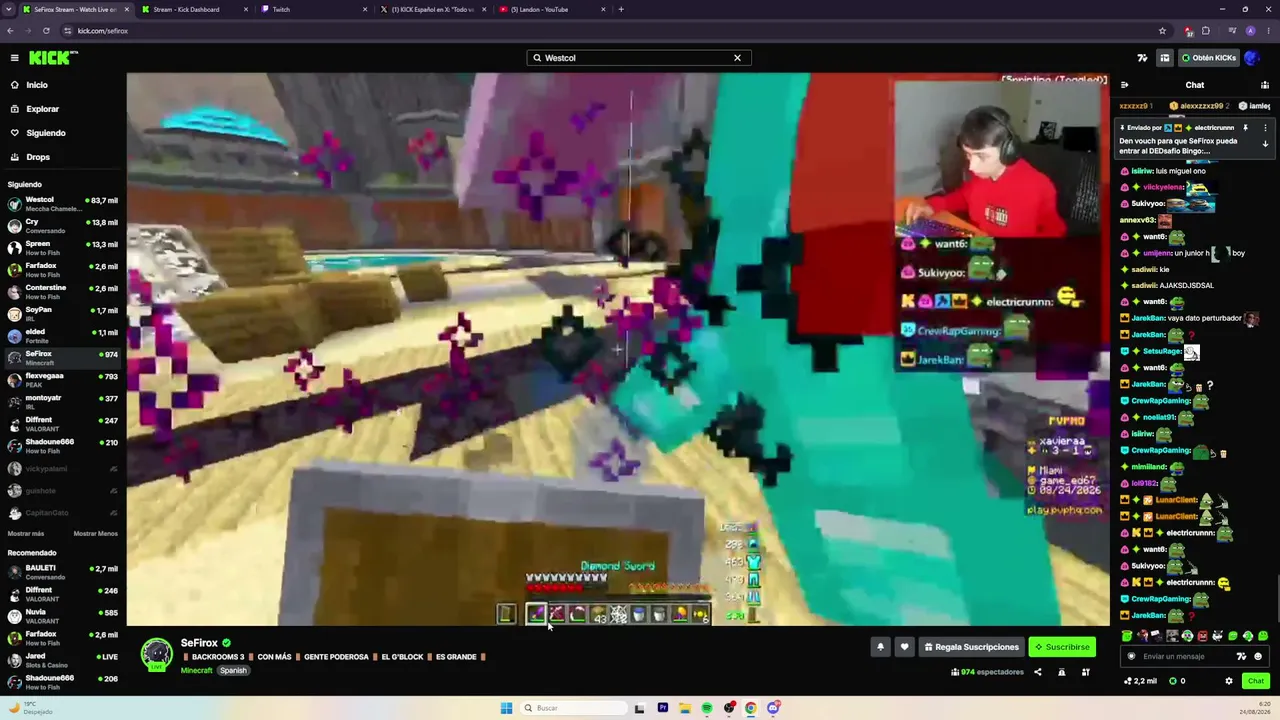Go back in browser history
This screenshot has width=1280, height=720.
coord(10,31)
